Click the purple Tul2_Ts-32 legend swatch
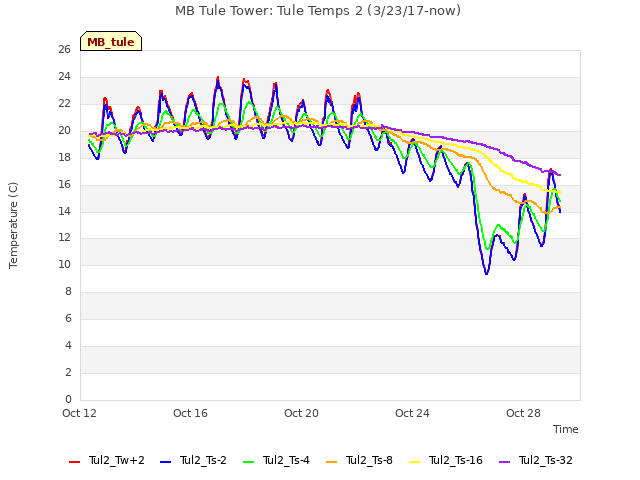This screenshot has height=480, width=640. coord(505,462)
